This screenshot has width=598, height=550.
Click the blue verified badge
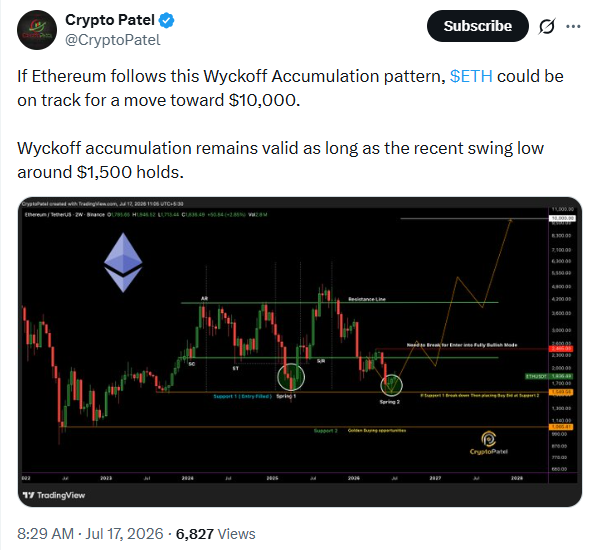point(166,20)
